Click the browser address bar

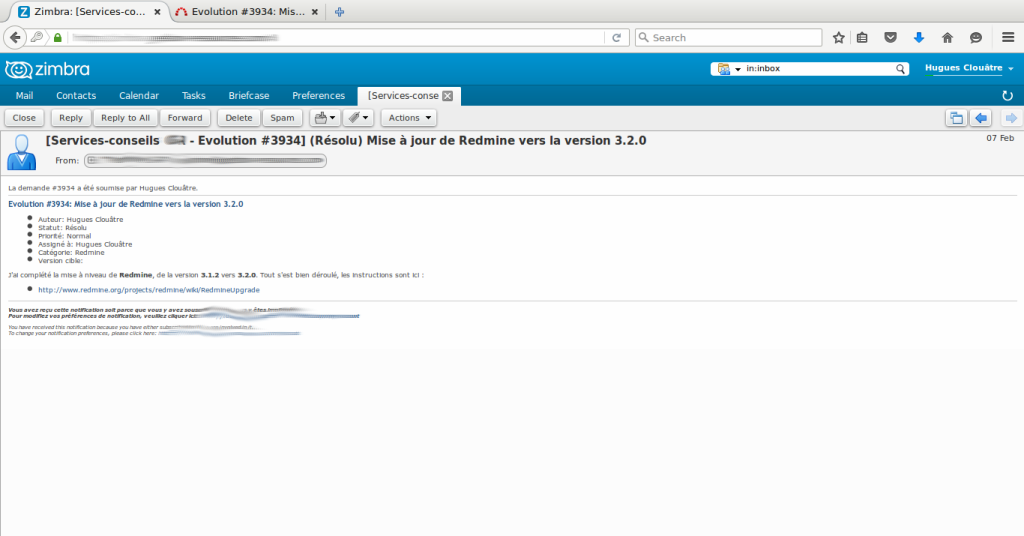(336, 38)
